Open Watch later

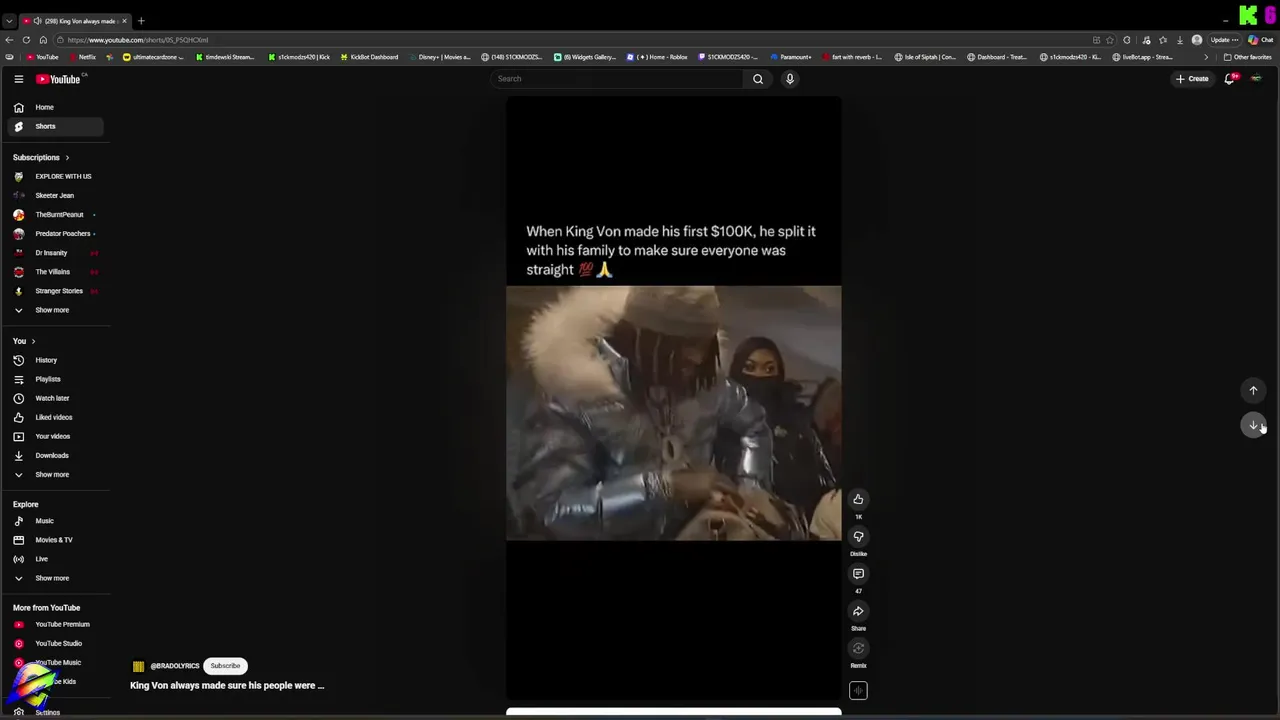click(x=55, y=398)
